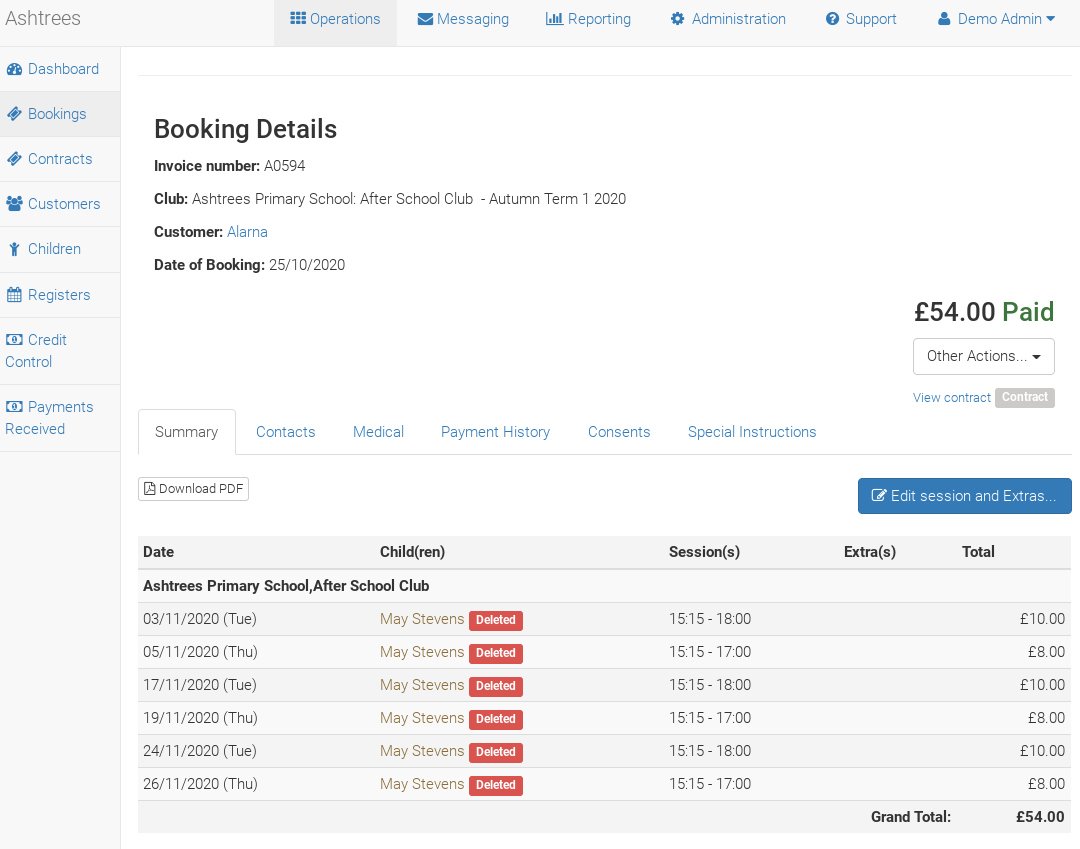The width and height of the screenshot is (1080, 849).
Task: Go to Dashboard in the sidebar
Action: pos(60,69)
